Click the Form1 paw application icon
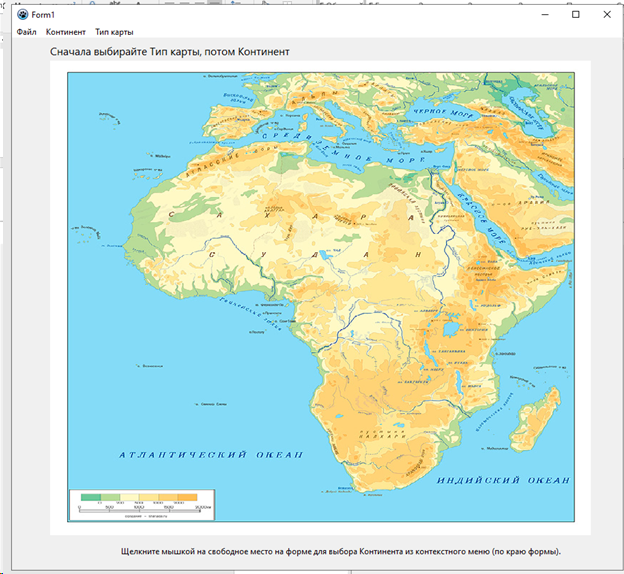Viewport: 624px width, 574px height. pos(23,15)
